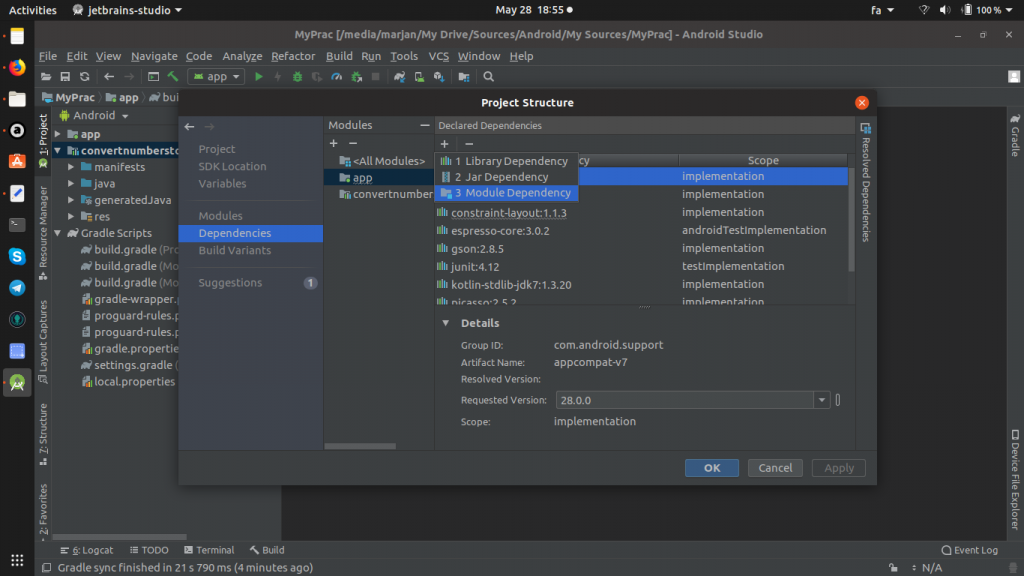The width and height of the screenshot is (1024, 576).
Task: Click Attach debugger to process icon
Action: pyautogui.click(x=357, y=77)
